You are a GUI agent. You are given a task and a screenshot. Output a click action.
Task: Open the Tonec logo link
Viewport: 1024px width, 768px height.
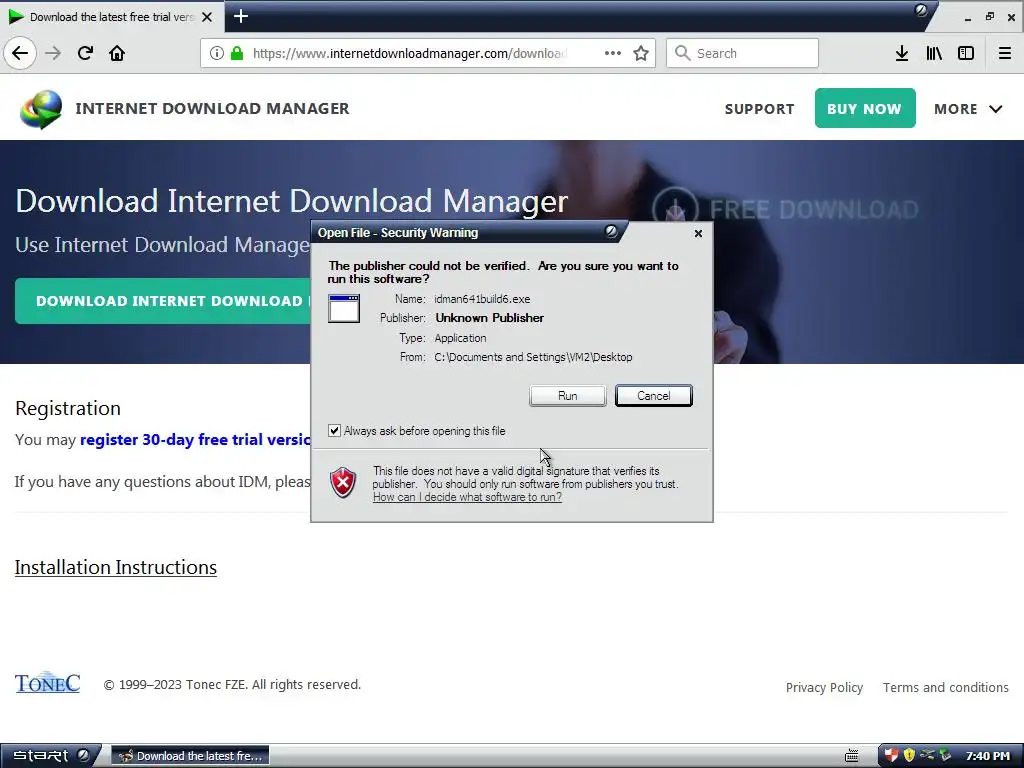coord(47,682)
